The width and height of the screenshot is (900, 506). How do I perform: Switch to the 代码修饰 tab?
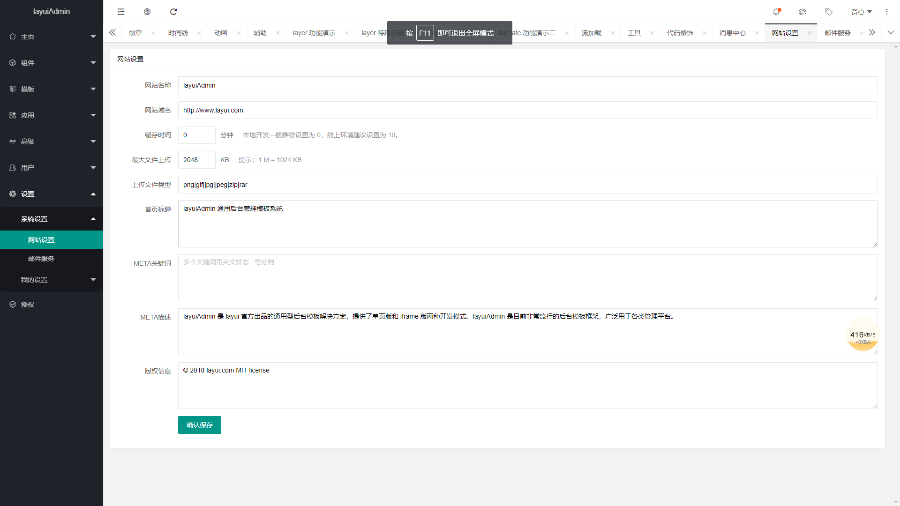click(x=680, y=33)
